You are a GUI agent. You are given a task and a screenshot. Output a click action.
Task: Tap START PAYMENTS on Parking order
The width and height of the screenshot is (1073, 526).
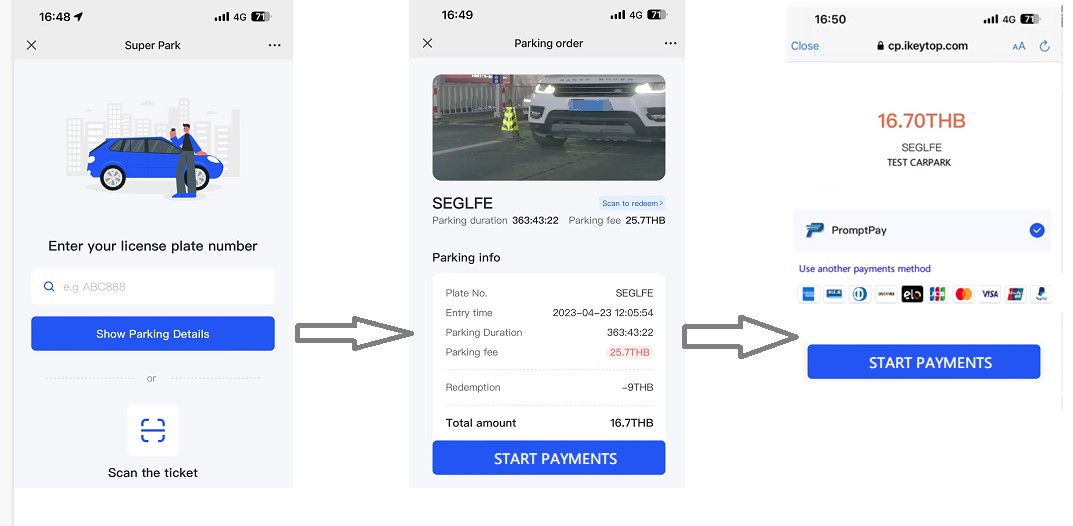tap(548, 459)
